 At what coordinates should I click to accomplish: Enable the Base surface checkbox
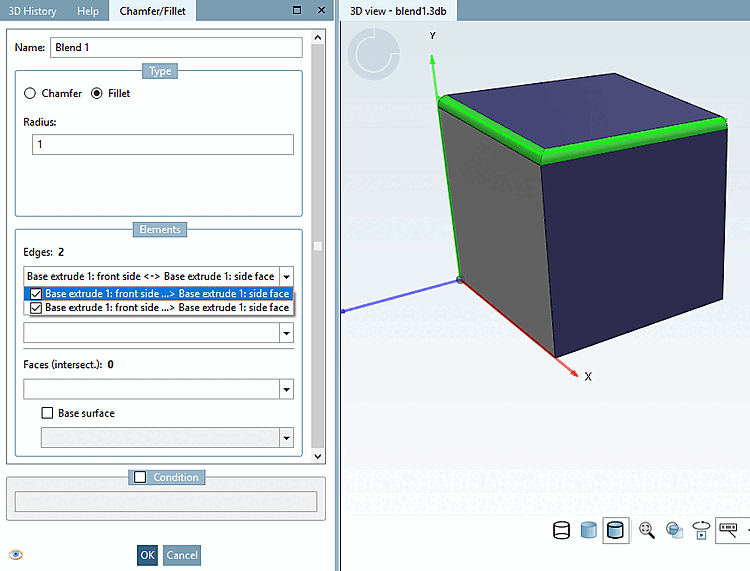pyautogui.click(x=47, y=413)
